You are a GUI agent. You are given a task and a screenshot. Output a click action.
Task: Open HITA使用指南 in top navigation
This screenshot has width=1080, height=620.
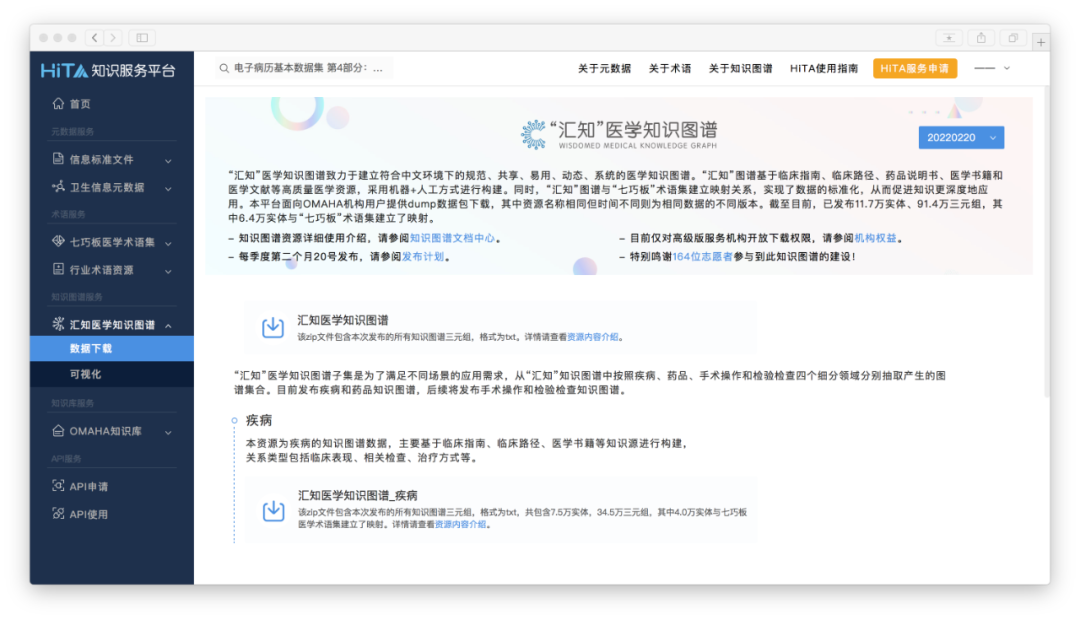pyautogui.click(x=824, y=68)
